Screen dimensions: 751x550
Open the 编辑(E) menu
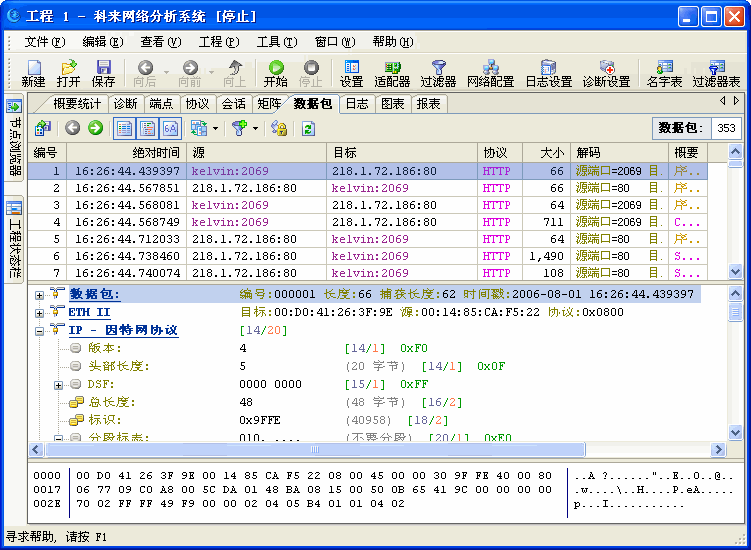pos(102,42)
